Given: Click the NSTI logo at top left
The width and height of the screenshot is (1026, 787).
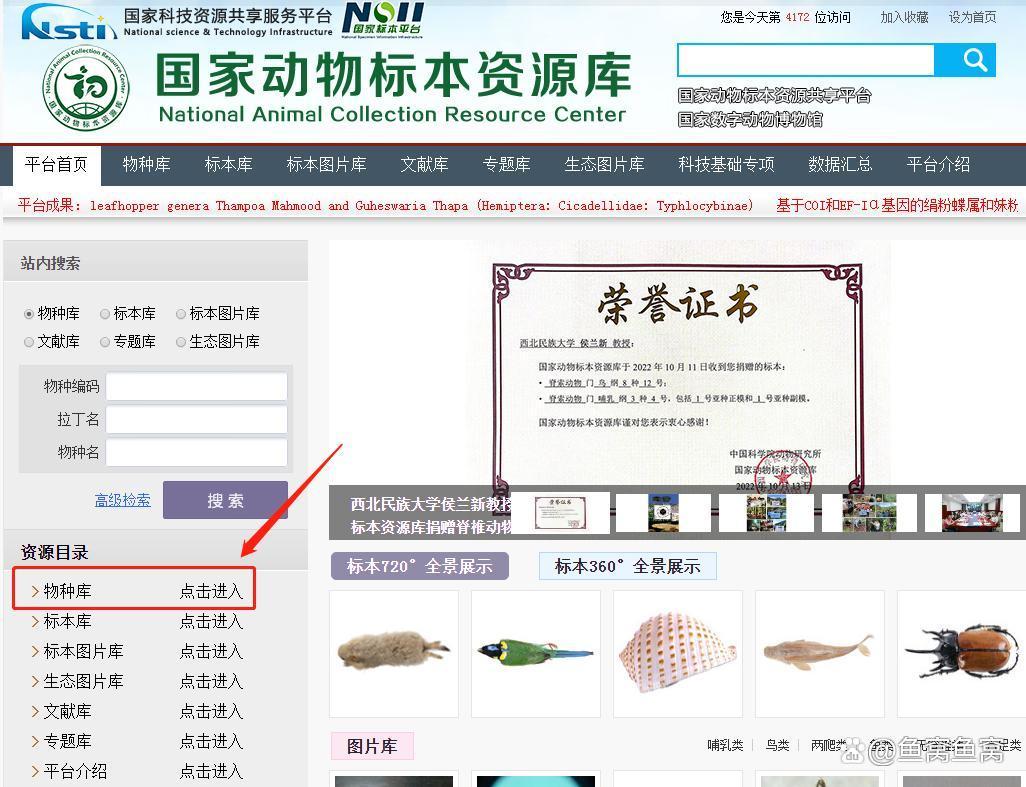Looking at the screenshot, I should pos(68,21).
